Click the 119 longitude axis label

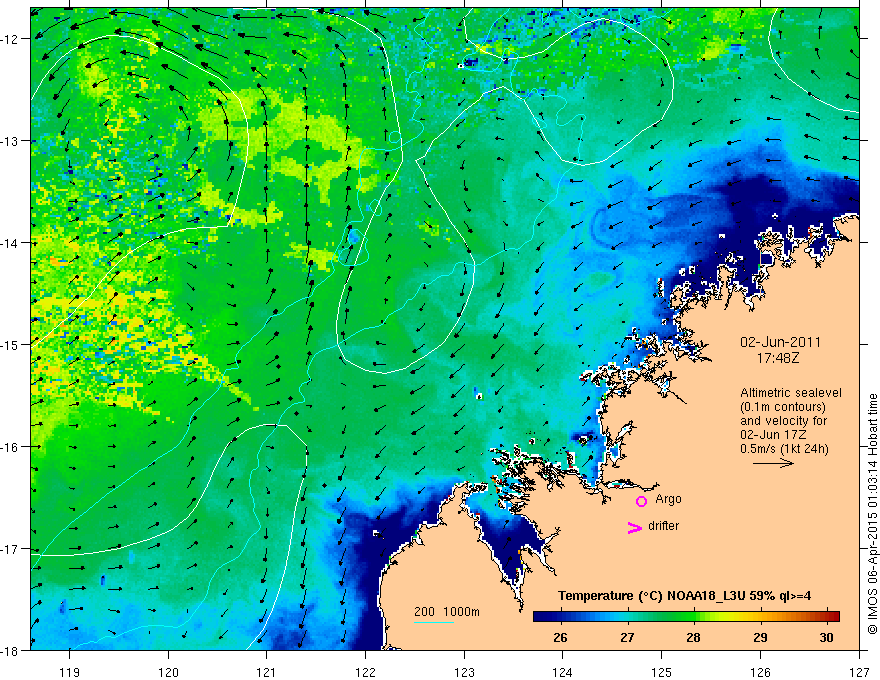click(x=70, y=672)
